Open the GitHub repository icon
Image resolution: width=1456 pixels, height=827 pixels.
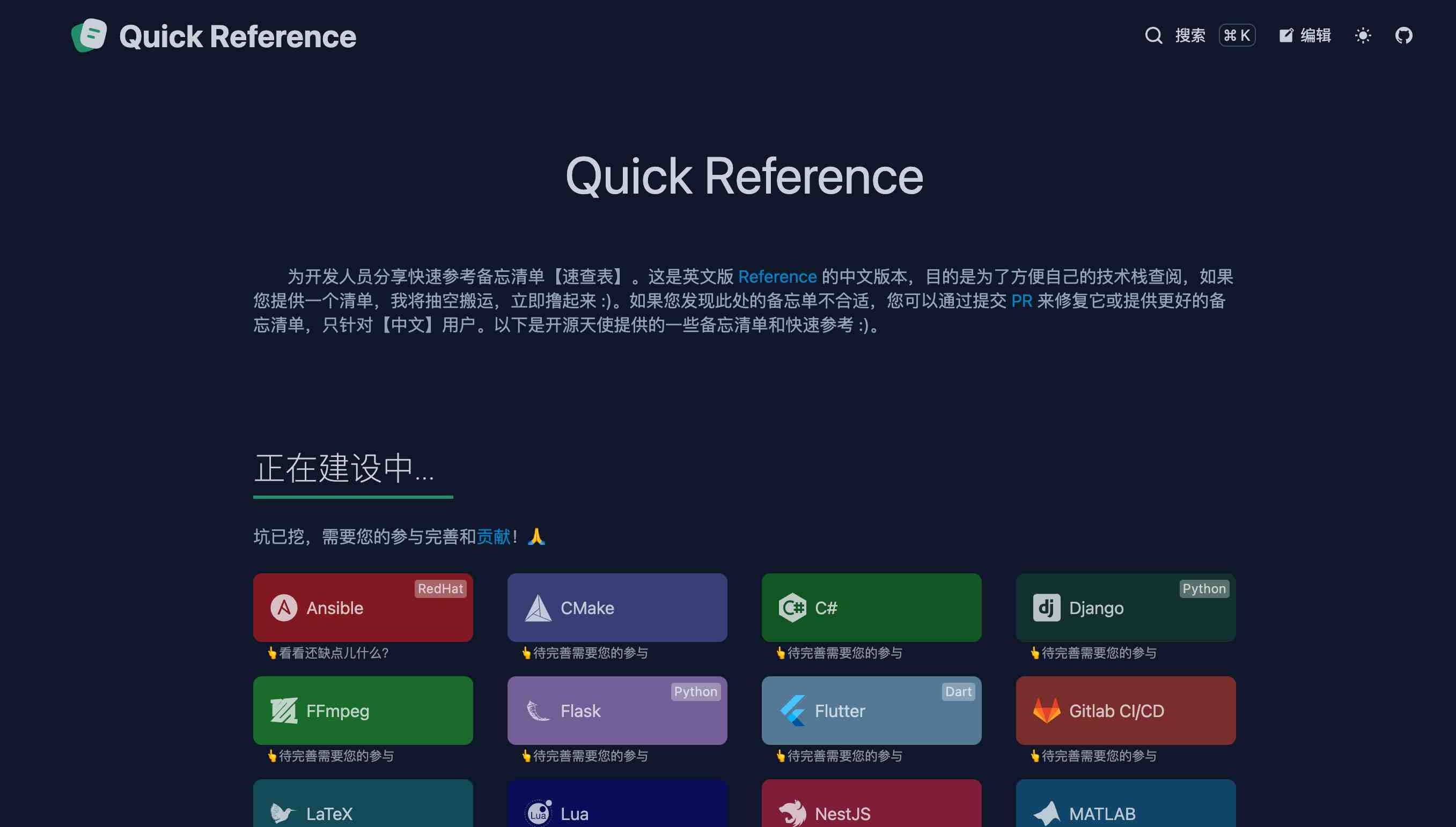pos(1404,35)
